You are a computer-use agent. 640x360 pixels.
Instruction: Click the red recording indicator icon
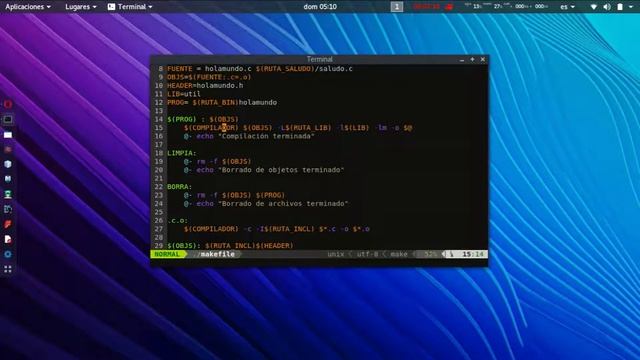449,7
